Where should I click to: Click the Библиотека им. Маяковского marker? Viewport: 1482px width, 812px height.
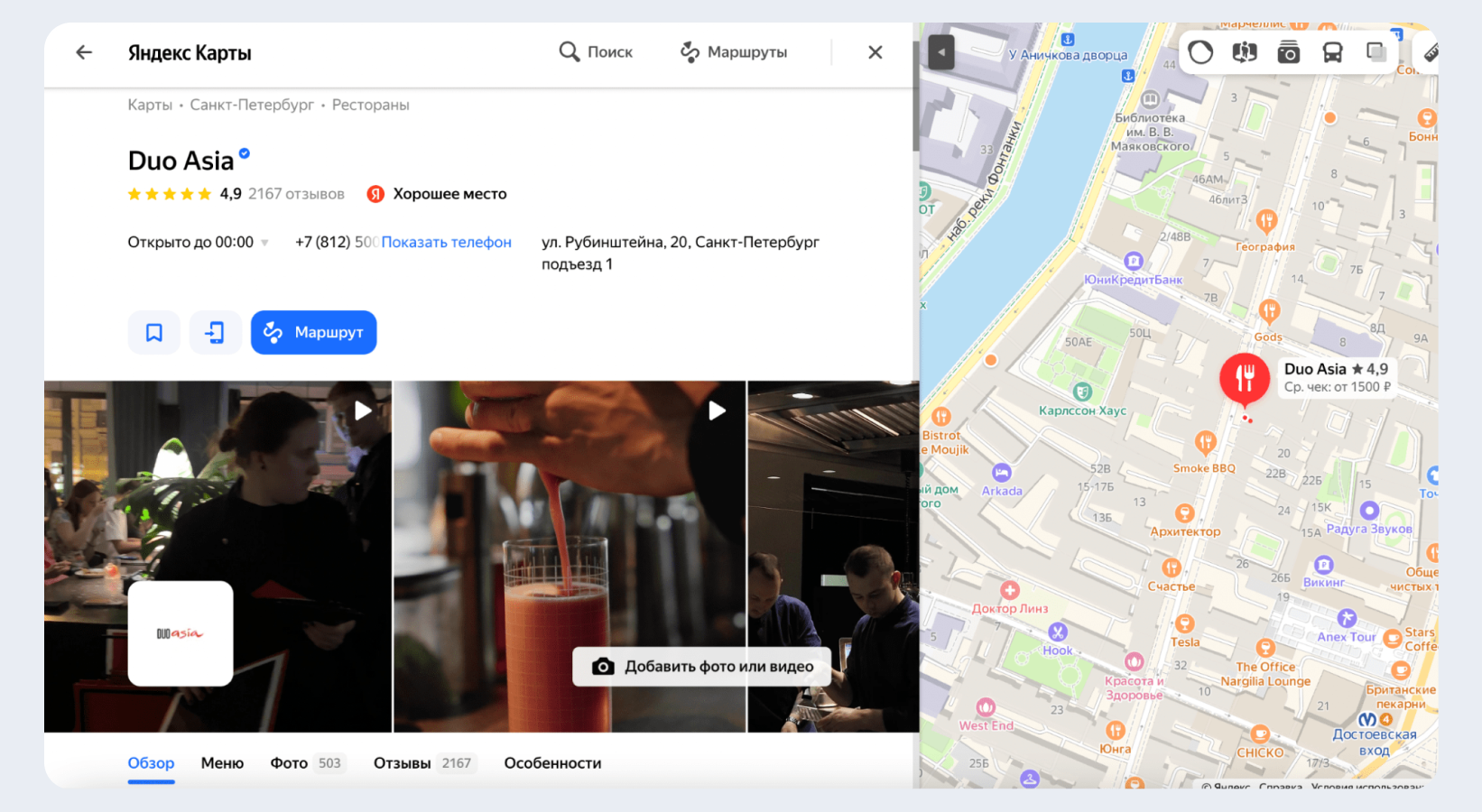tap(1150, 99)
